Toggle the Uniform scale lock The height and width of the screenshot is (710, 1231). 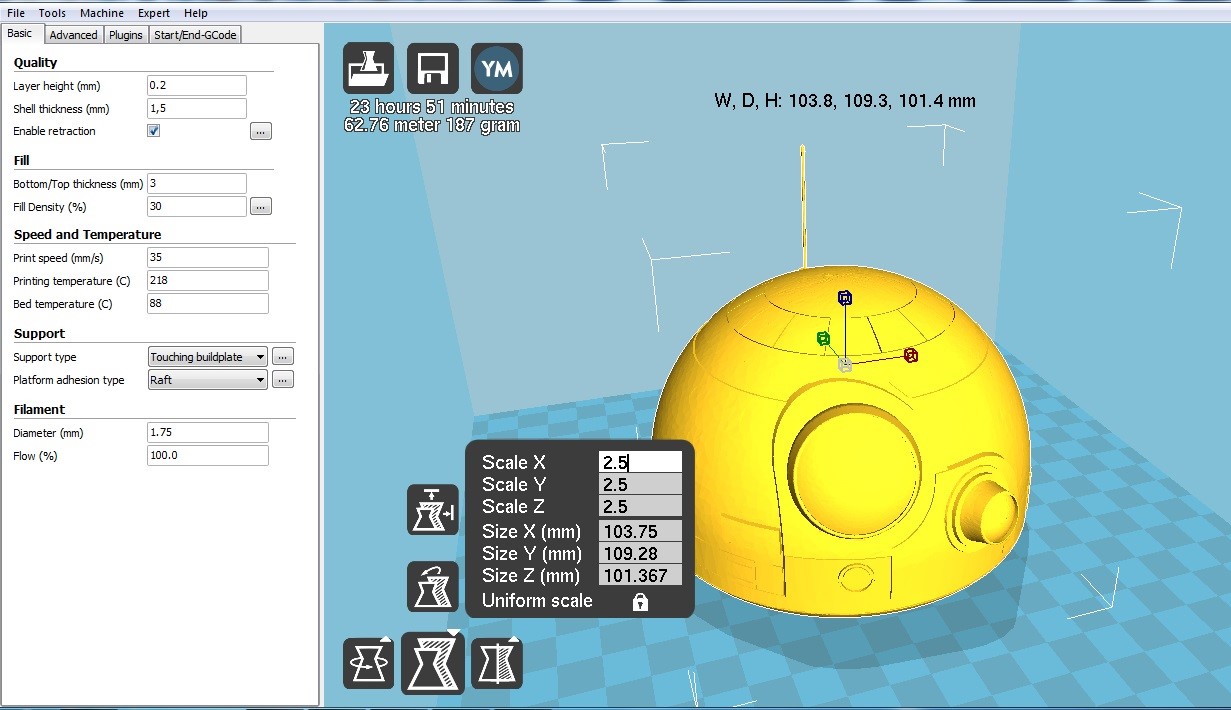(x=638, y=600)
